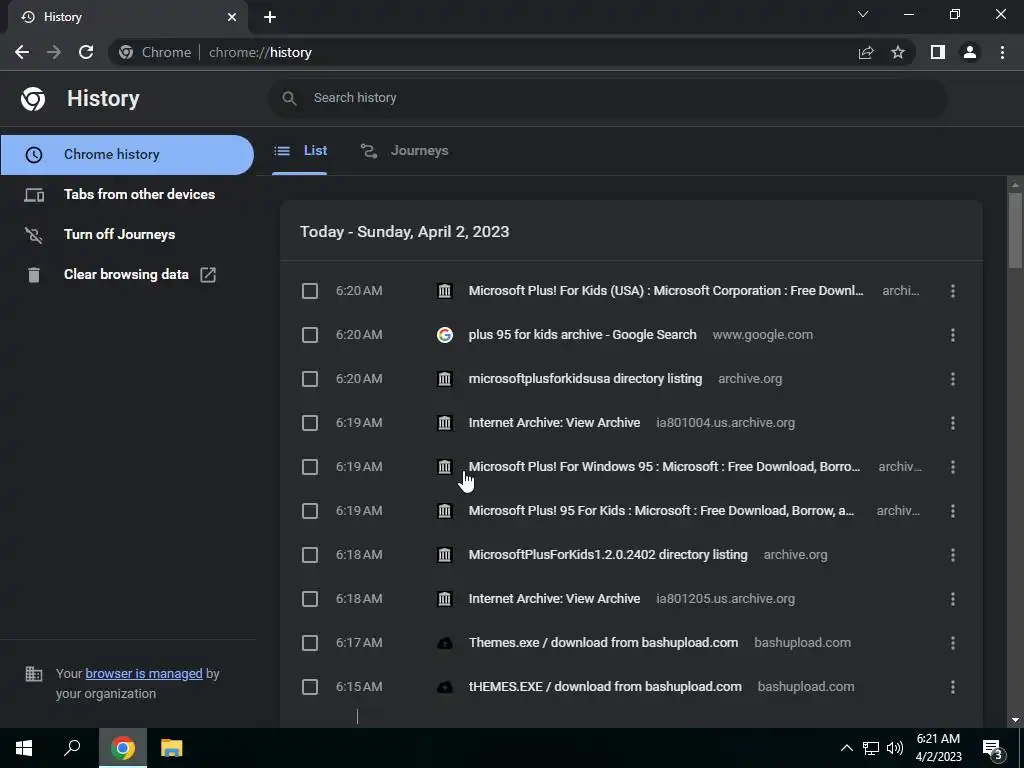This screenshot has height=768, width=1024.
Task: Switch to the List tab
Action: [300, 151]
